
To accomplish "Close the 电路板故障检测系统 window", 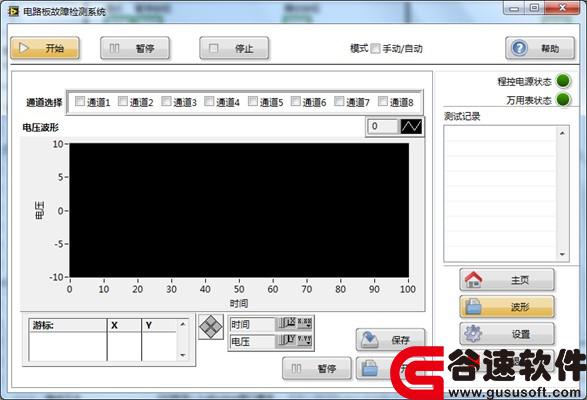I will (x=562, y=8).
